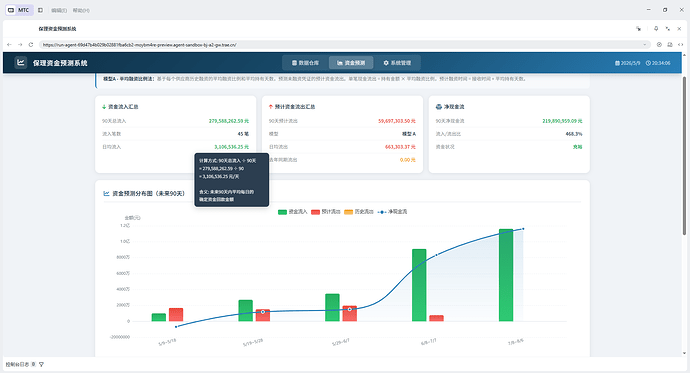
Task: Expand the address bar dropdown arrow
Action: (645, 44)
